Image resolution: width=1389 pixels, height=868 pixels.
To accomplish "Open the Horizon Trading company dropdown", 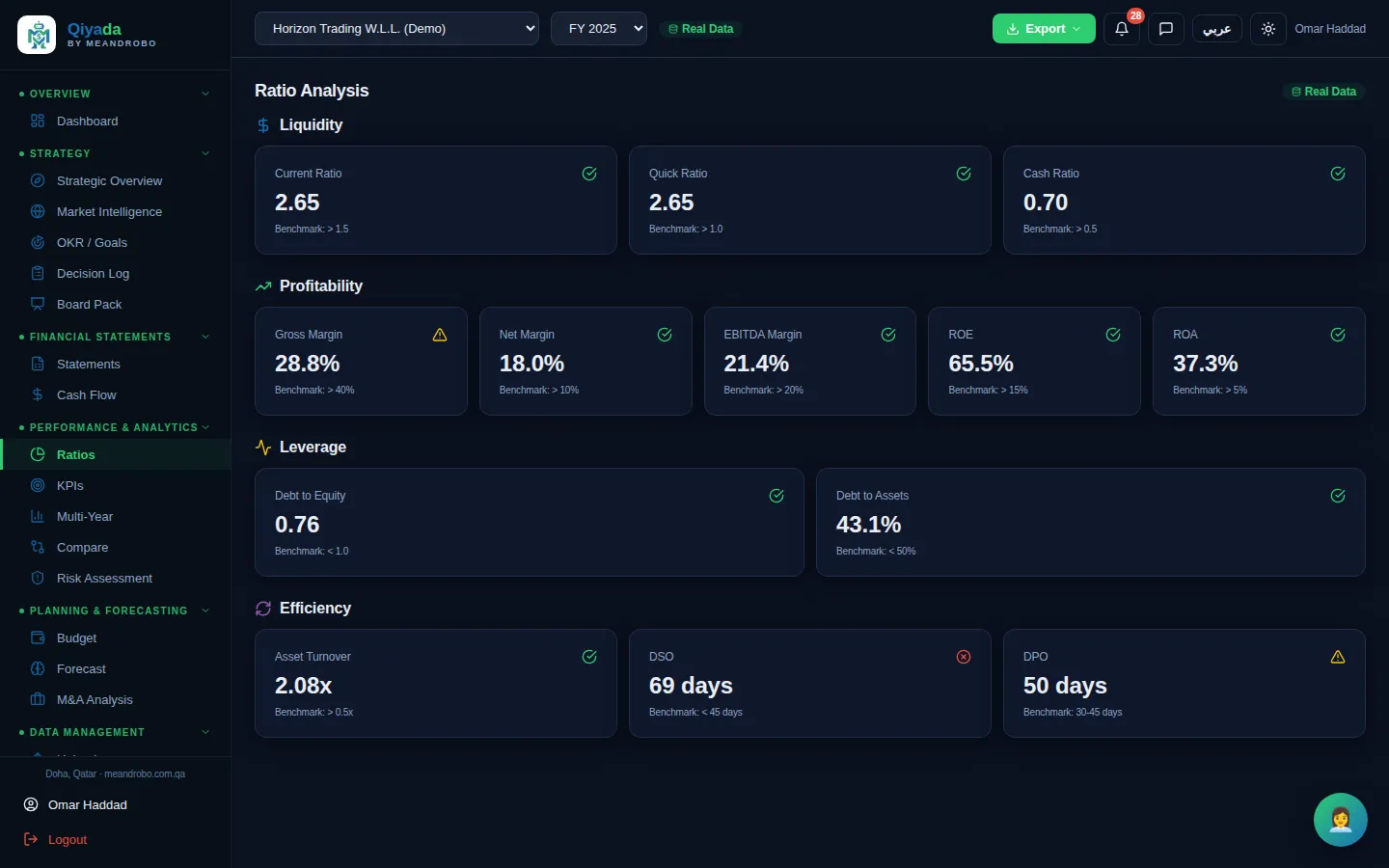I will click(x=396, y=29).
